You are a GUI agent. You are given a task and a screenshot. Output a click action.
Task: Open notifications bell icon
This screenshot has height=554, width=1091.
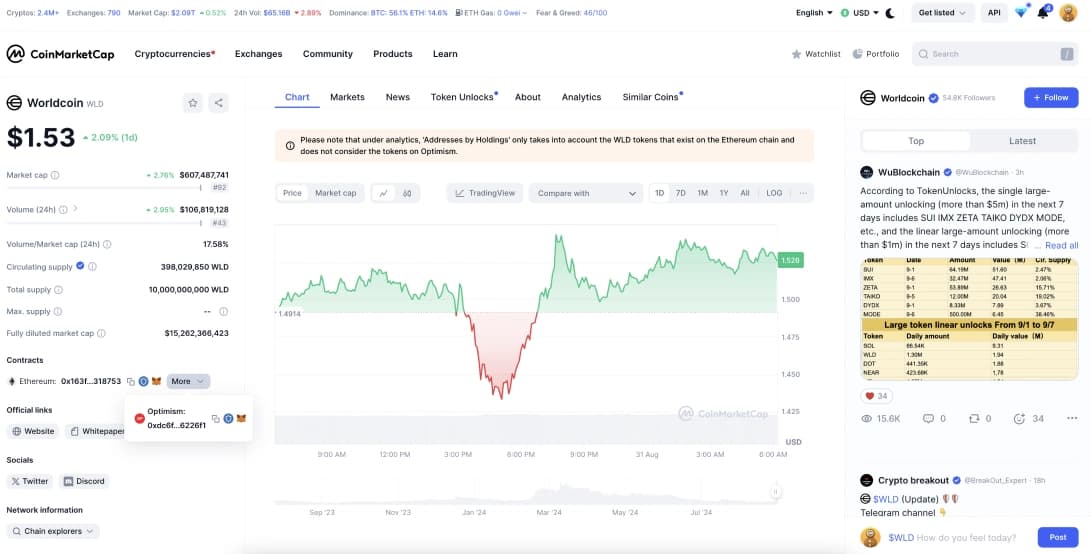click(x=1043, y=13)
